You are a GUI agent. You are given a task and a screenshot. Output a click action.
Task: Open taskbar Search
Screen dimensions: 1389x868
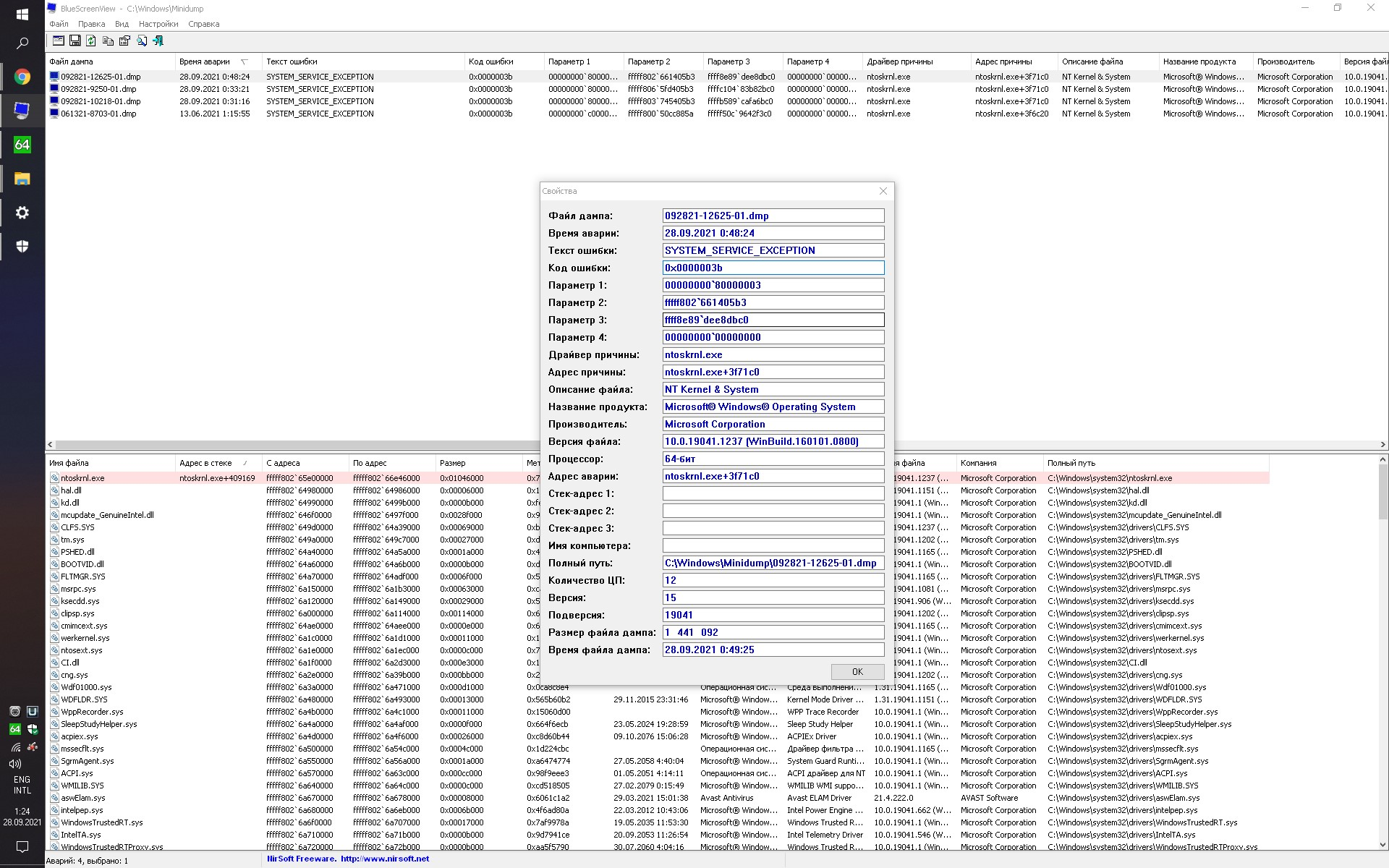22,43
